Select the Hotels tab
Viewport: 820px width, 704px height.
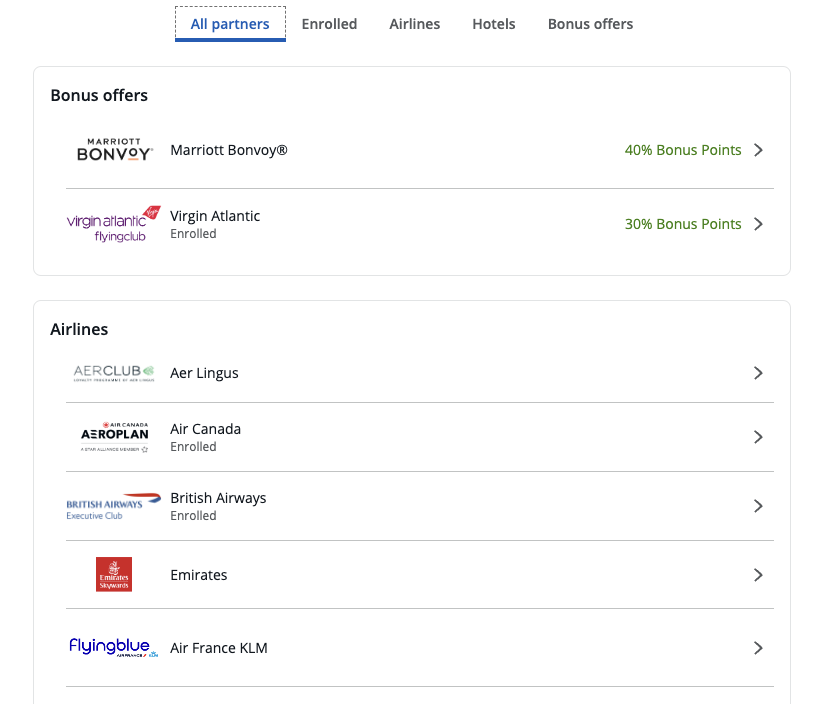(494, 24)
